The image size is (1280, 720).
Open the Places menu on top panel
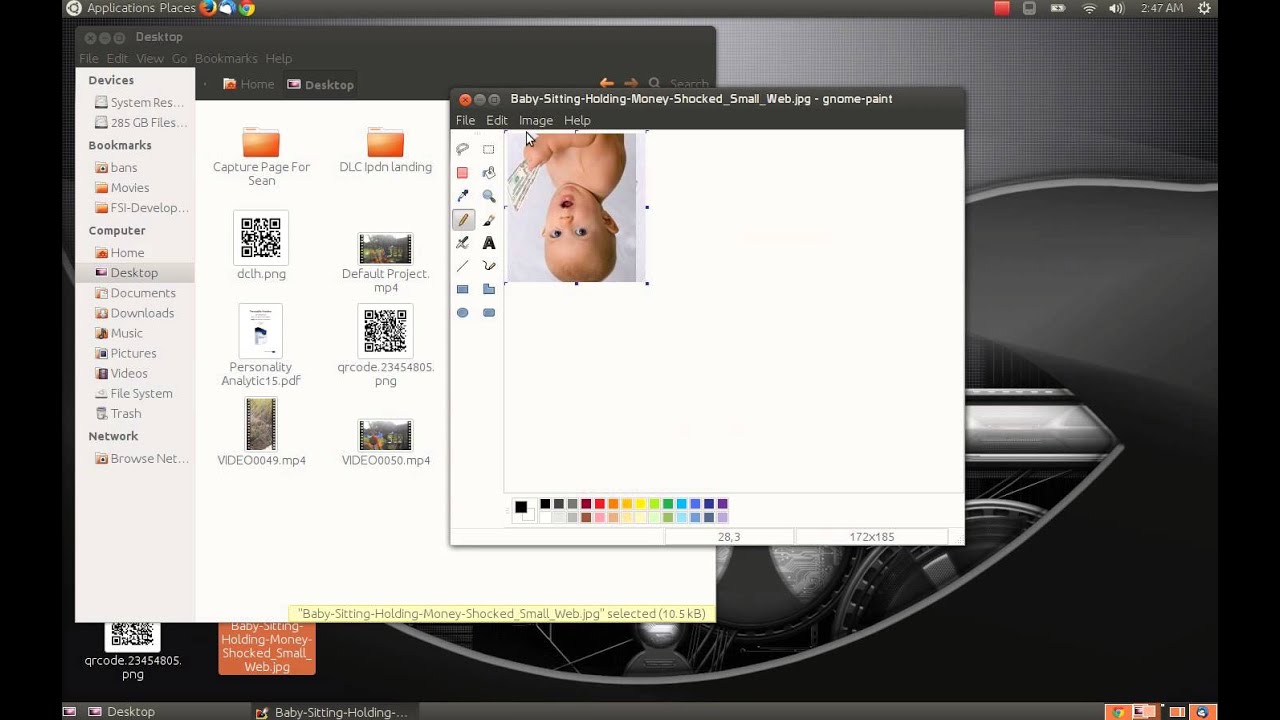pos(177,8)
